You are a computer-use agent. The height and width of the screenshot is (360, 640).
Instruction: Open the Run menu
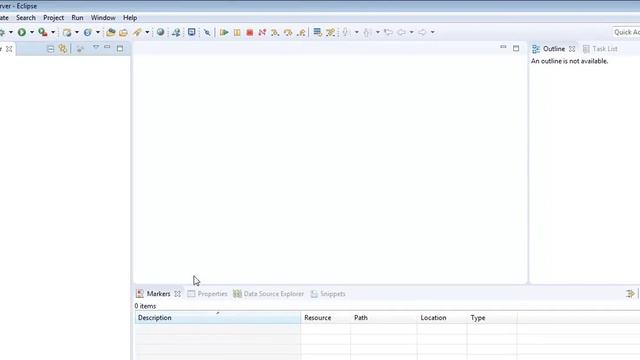(77, 18)
